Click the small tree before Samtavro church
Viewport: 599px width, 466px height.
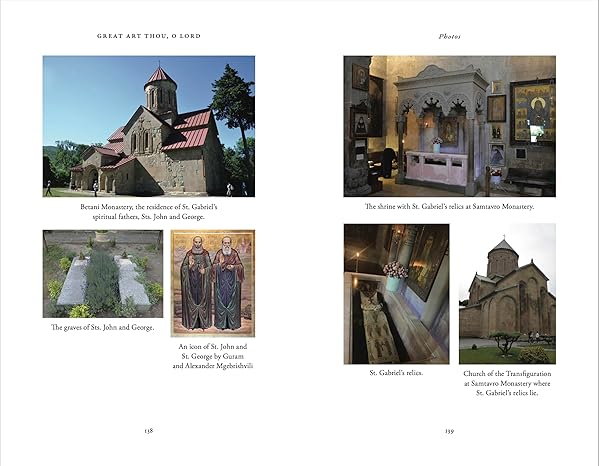click(x=505, y=342)
